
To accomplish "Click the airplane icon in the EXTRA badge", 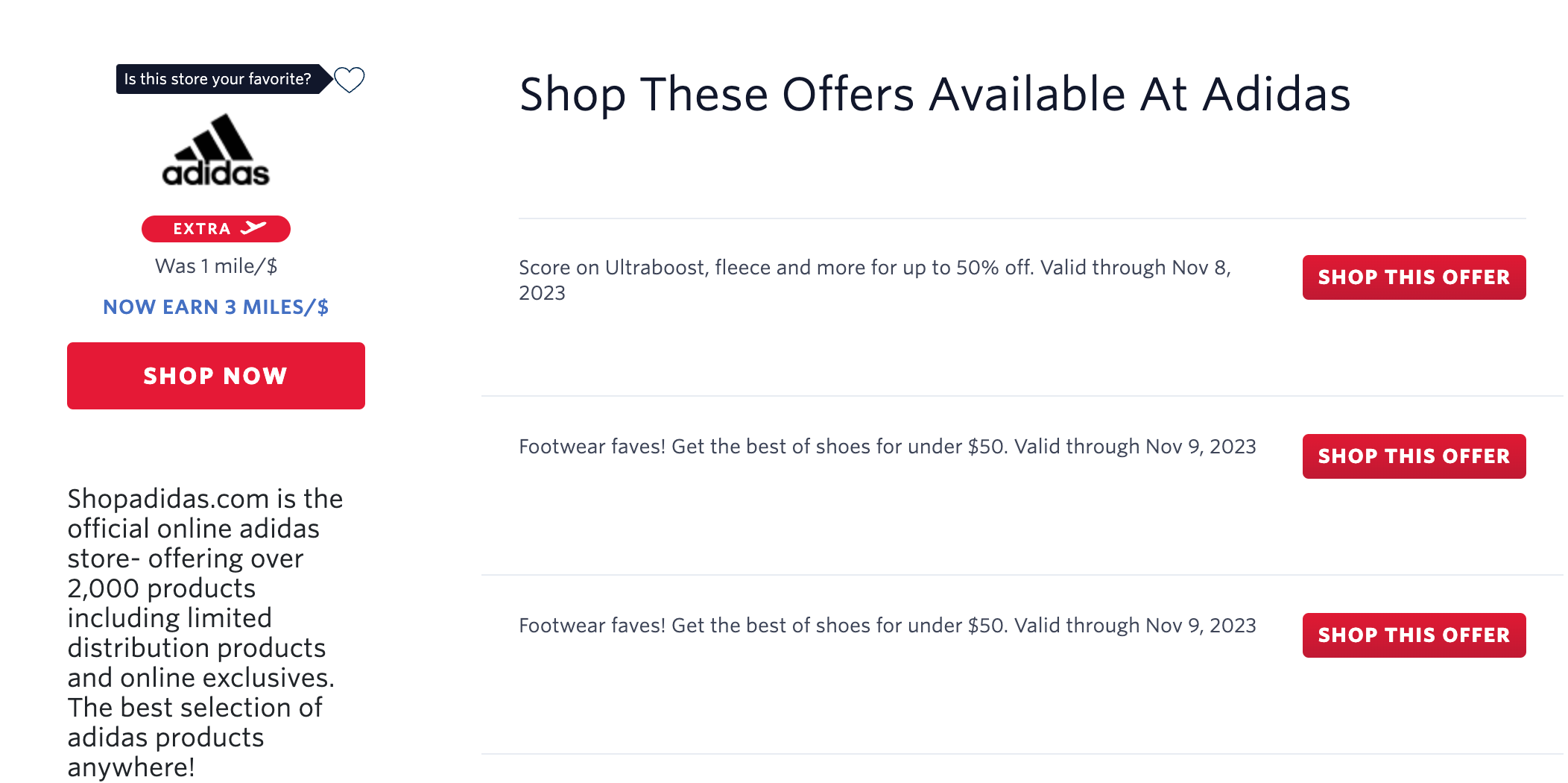I will pos(253,228).
